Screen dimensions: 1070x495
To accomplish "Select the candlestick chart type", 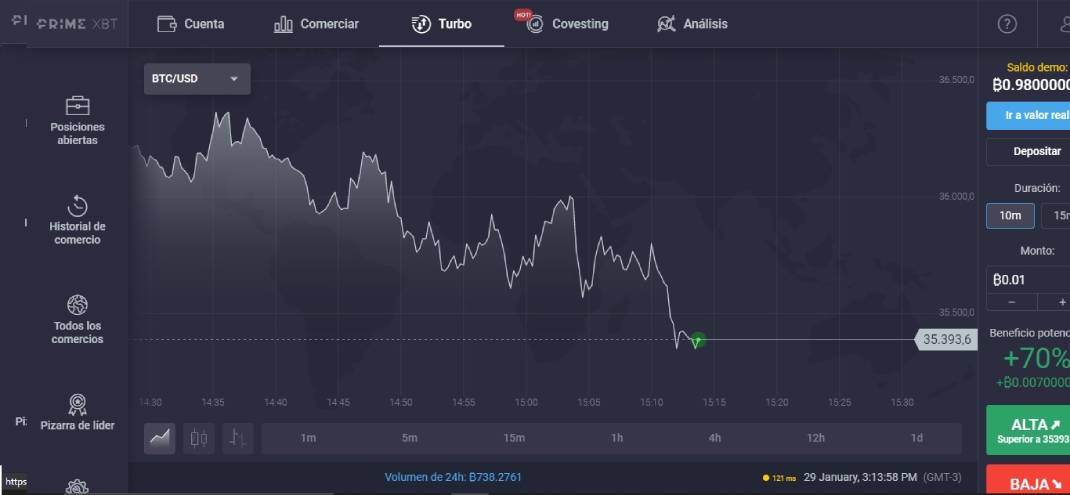I will 199,438.
